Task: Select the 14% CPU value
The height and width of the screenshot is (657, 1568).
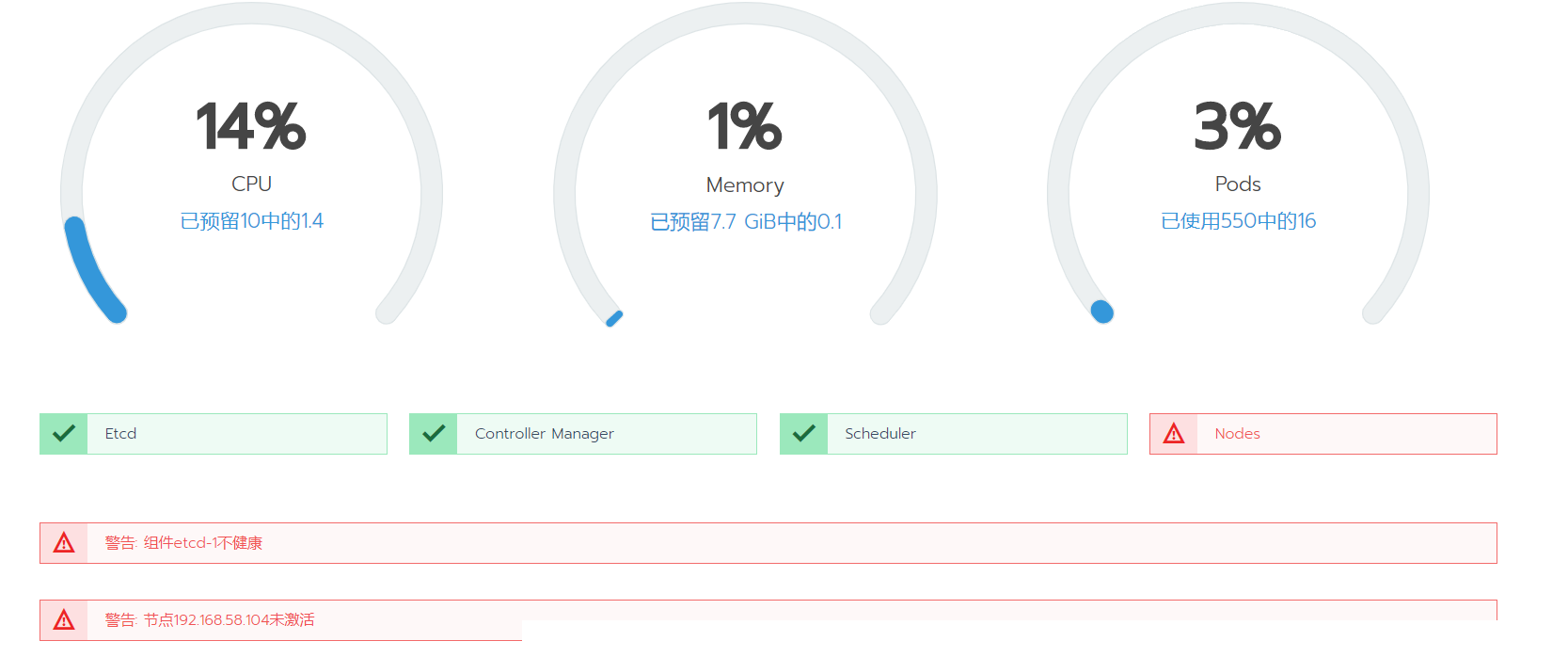Action: click(251, 126)
